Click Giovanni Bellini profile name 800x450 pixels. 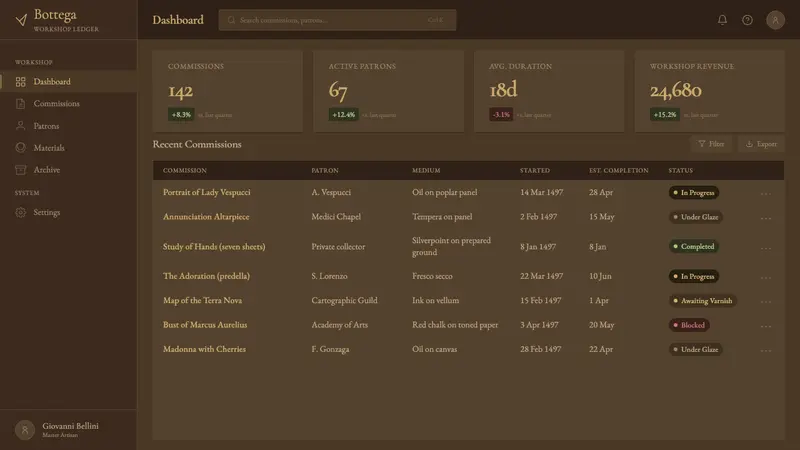point(70,426)
